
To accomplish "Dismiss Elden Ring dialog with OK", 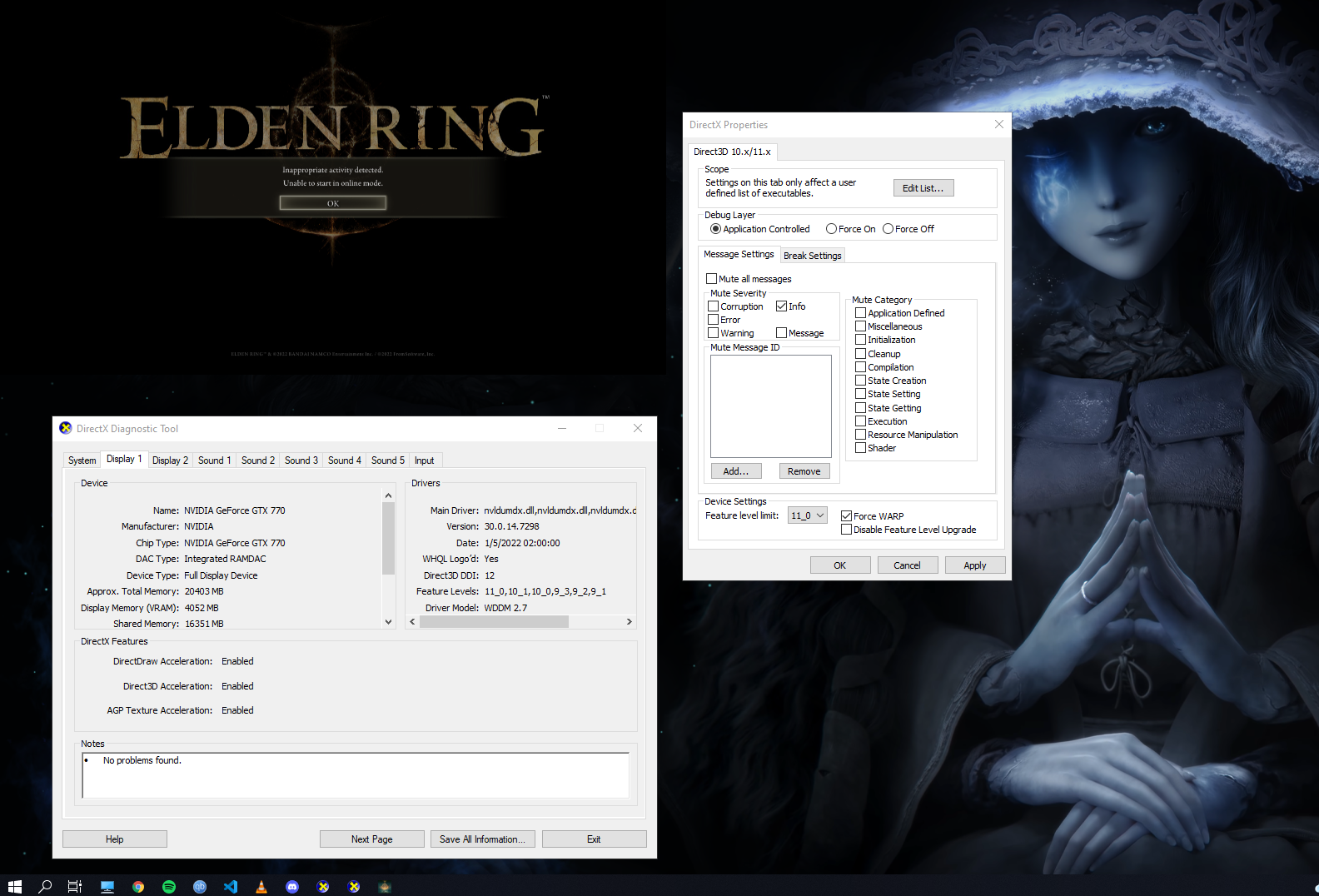I will pyautogui.click(x=333, y=203).
